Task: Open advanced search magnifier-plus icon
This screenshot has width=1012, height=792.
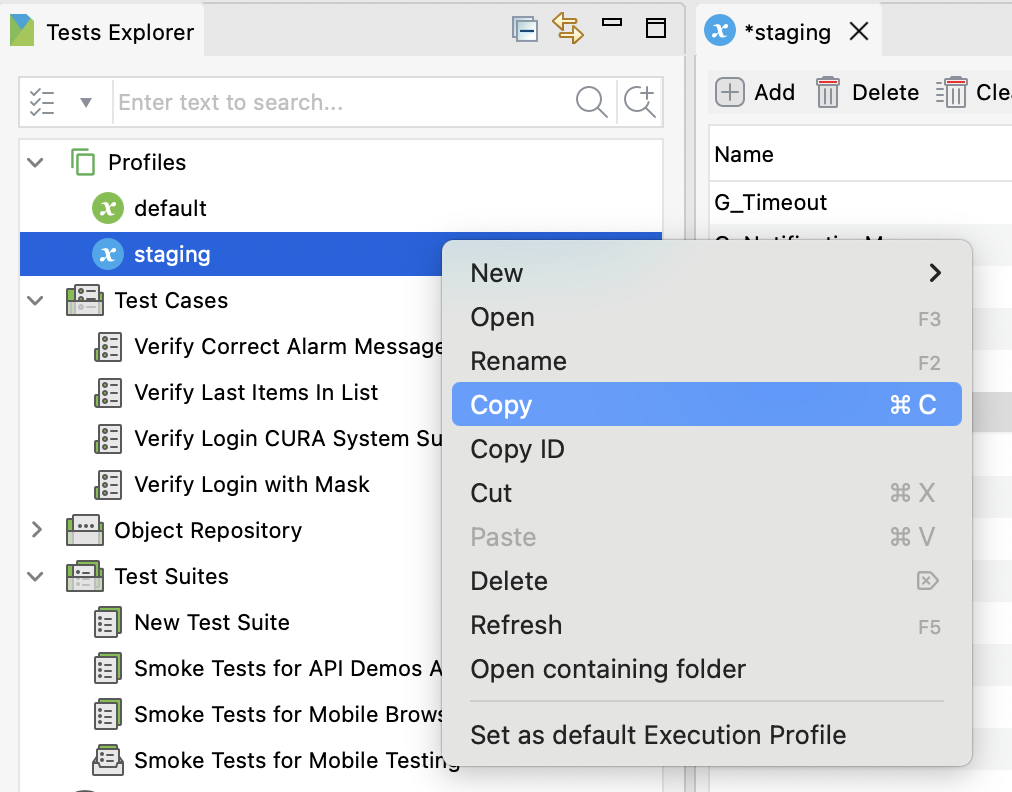Action: [x=640, y=102]
